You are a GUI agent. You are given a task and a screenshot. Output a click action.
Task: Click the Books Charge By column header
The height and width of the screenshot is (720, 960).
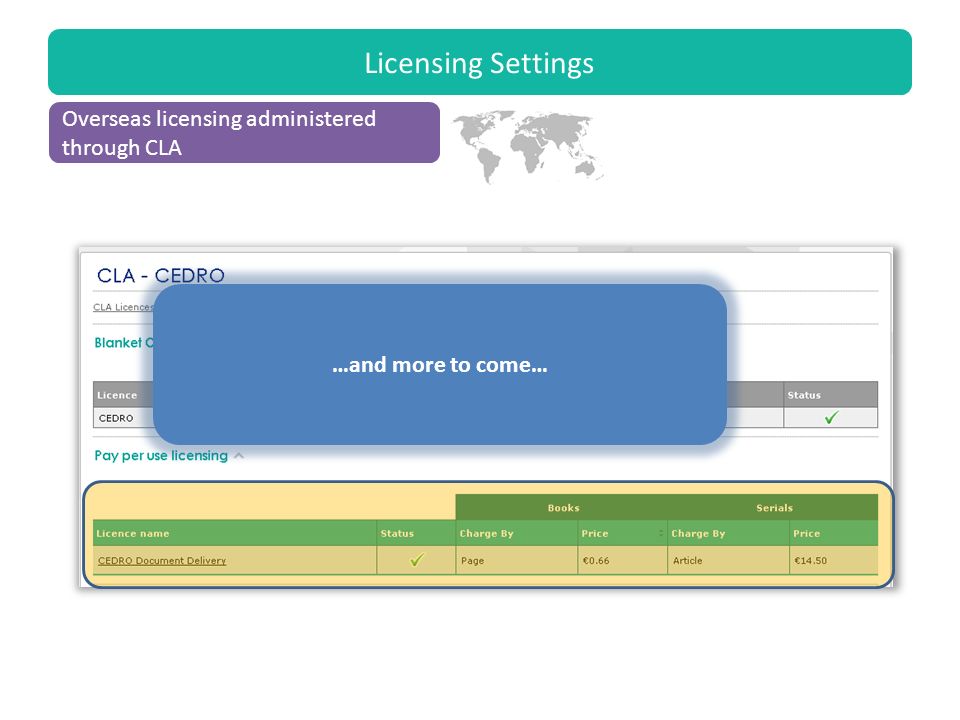[517, 533]
